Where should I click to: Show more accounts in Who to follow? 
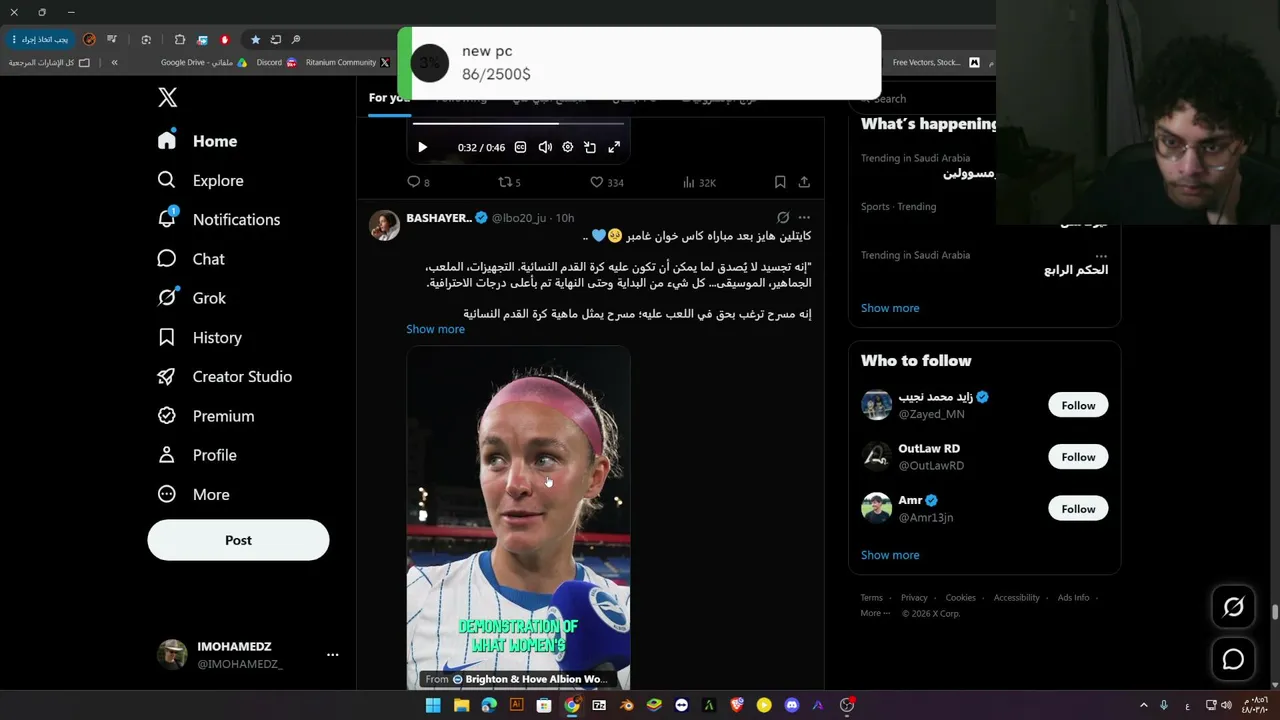[890, 555]
